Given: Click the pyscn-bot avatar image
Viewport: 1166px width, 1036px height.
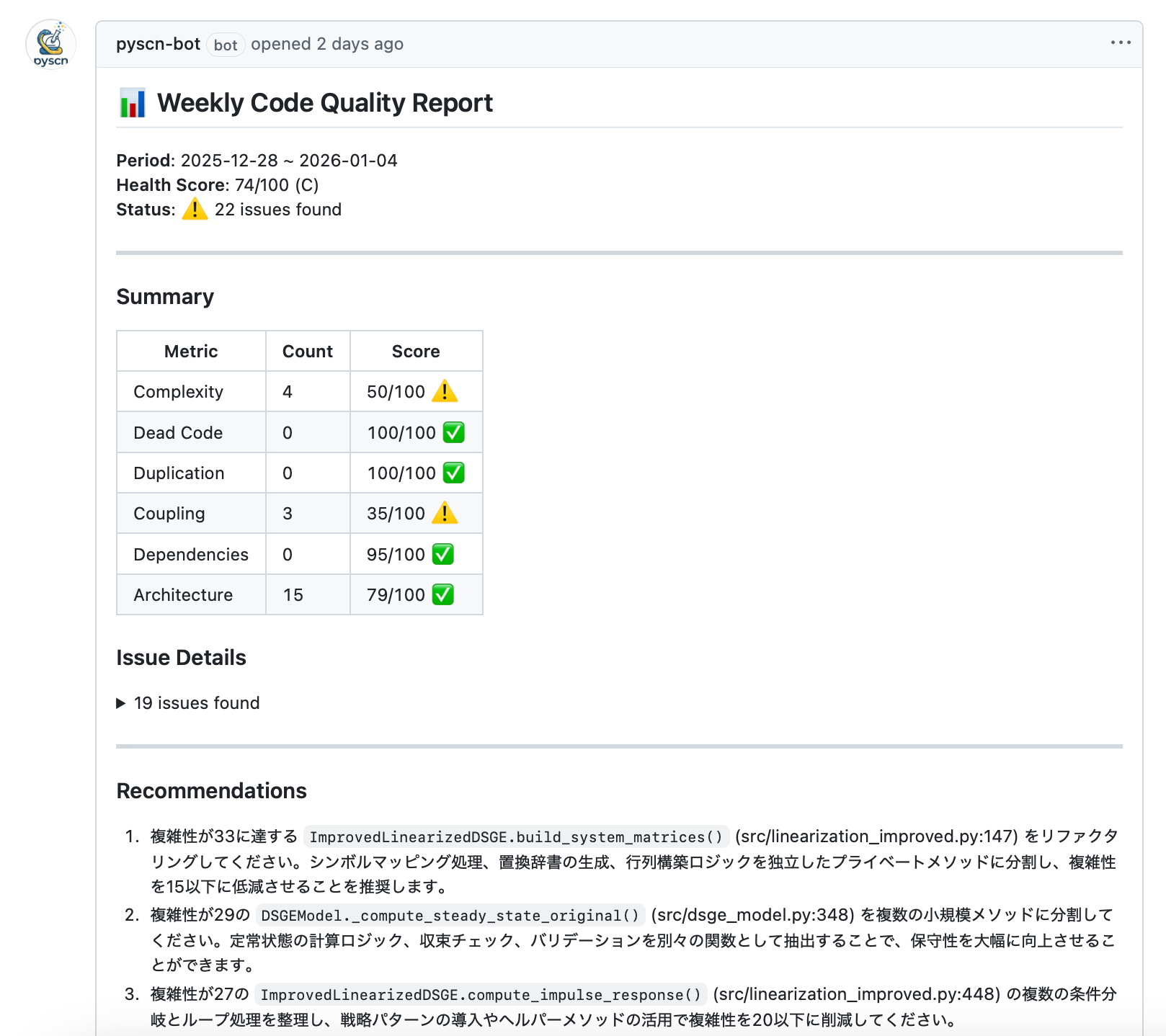Looking at the screenshot, I should tap(50, 45).
